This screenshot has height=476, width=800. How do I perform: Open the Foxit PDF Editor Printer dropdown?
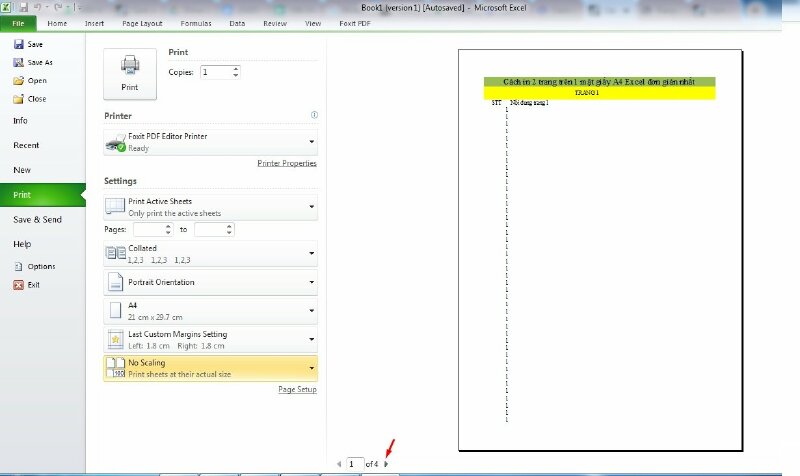210,142
